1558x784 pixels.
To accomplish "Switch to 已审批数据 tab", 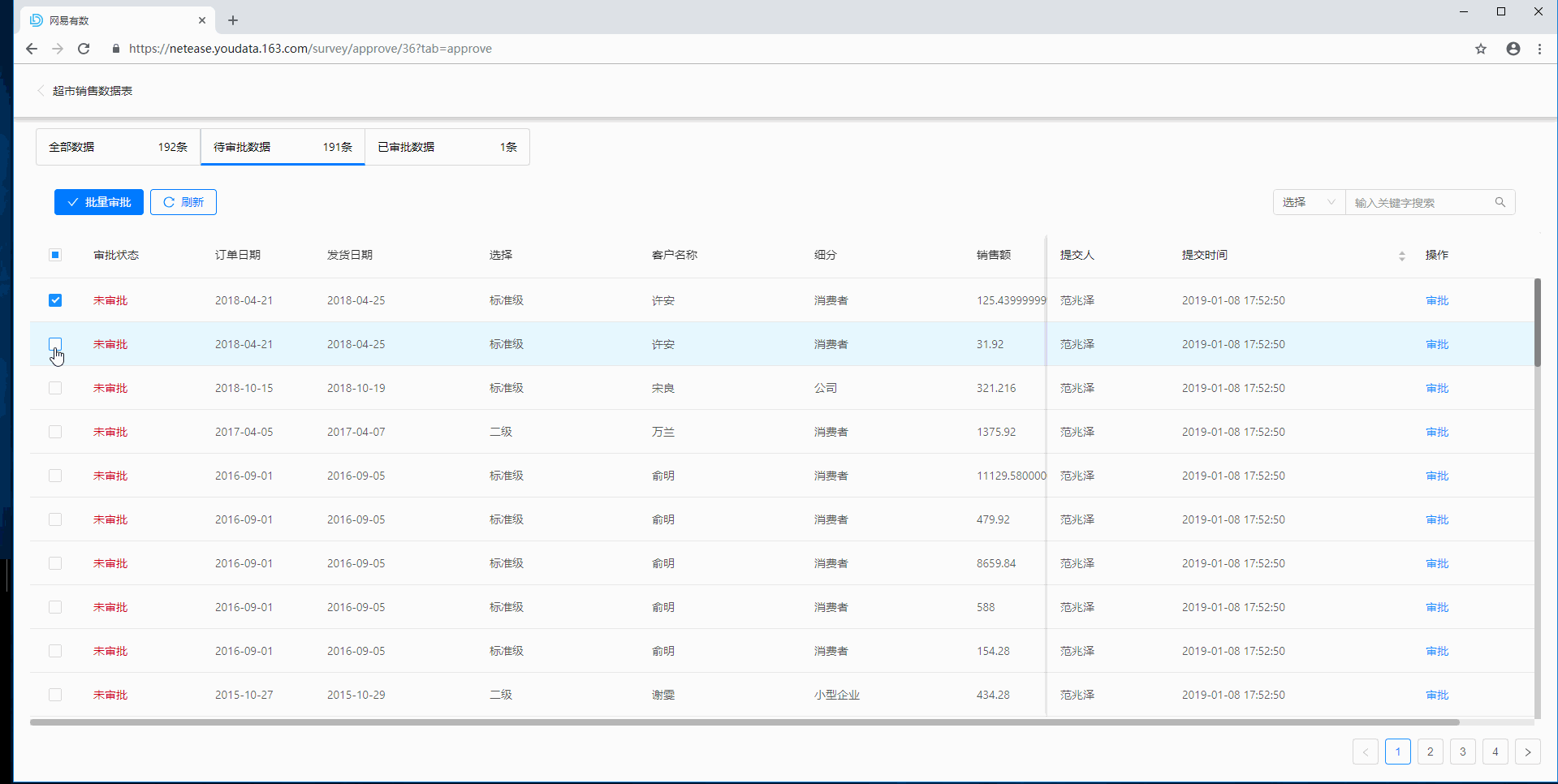I will click(x=447, y=147).
